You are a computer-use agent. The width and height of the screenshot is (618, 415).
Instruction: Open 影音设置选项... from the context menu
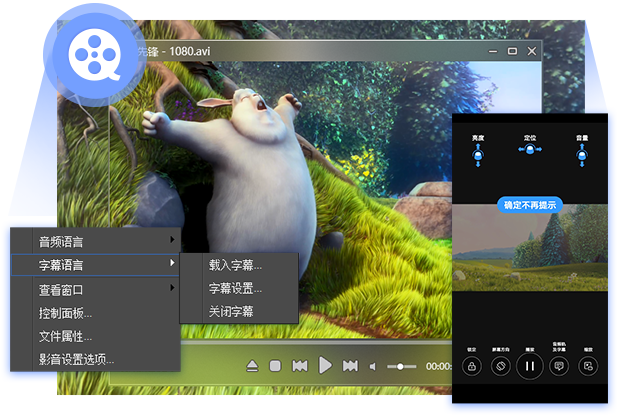tap(95, 359)
